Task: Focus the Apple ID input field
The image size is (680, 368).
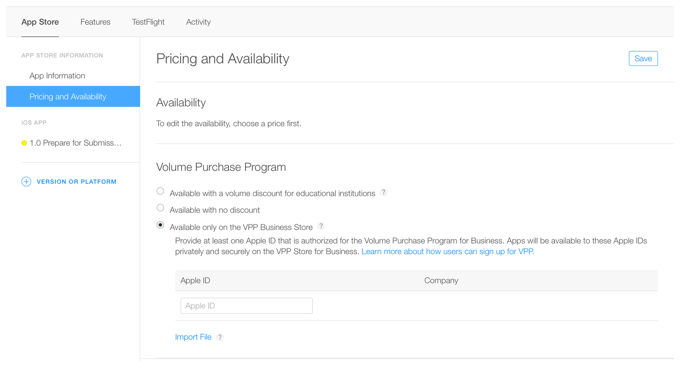Action: pos(246,306)
